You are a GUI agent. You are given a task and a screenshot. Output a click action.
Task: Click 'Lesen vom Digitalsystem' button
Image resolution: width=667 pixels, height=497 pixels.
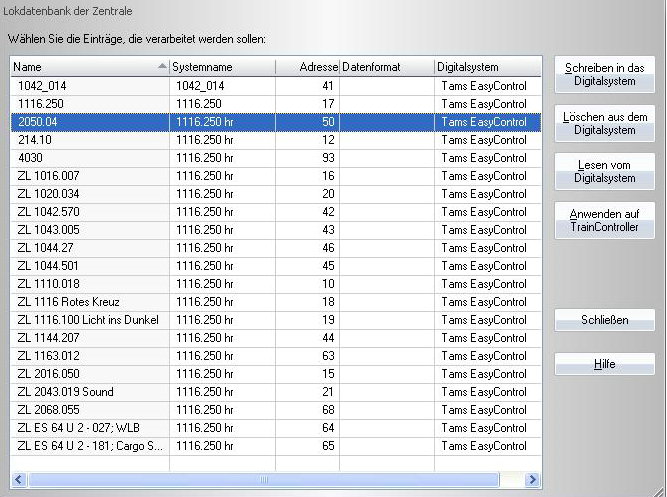click(604, 170)
